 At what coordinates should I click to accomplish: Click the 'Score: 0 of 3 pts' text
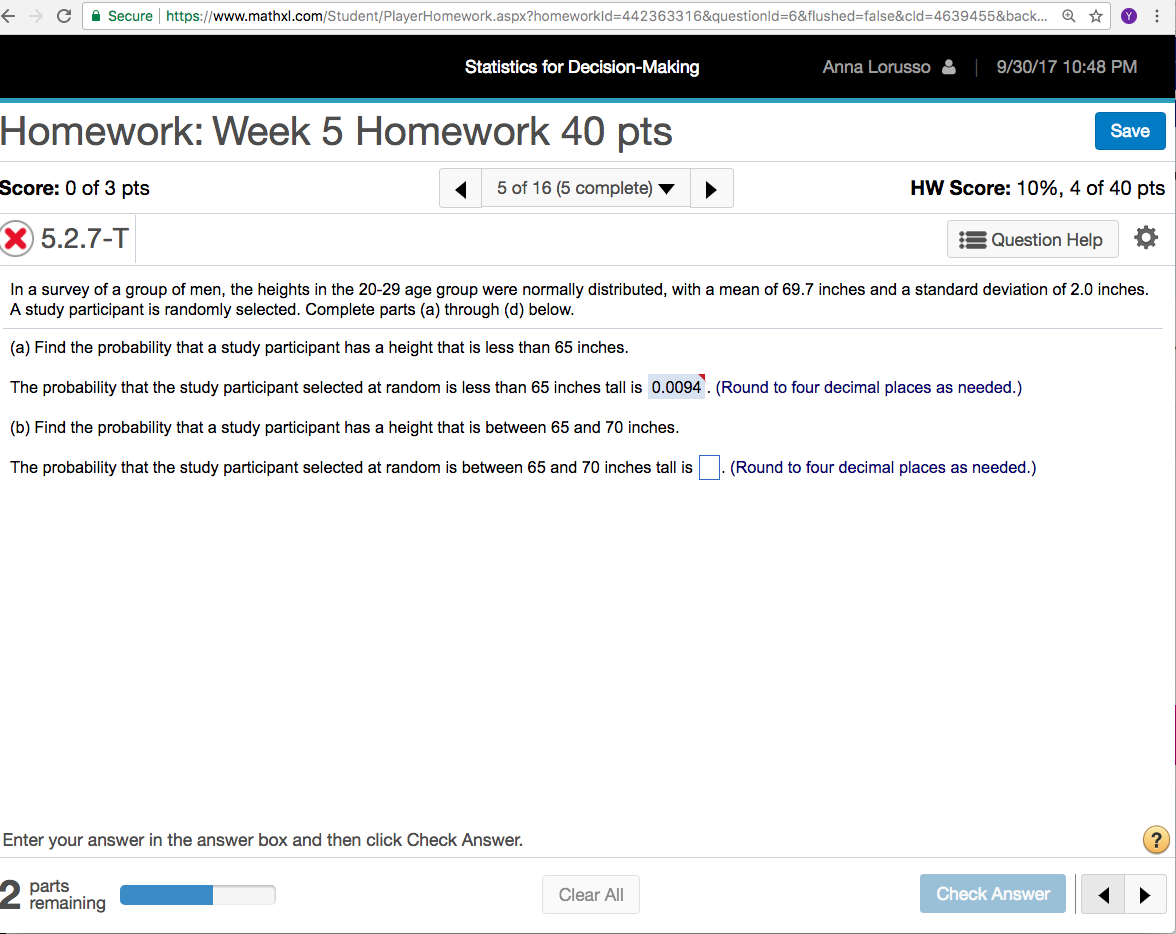pyautogui.click(x=74, y=188)
